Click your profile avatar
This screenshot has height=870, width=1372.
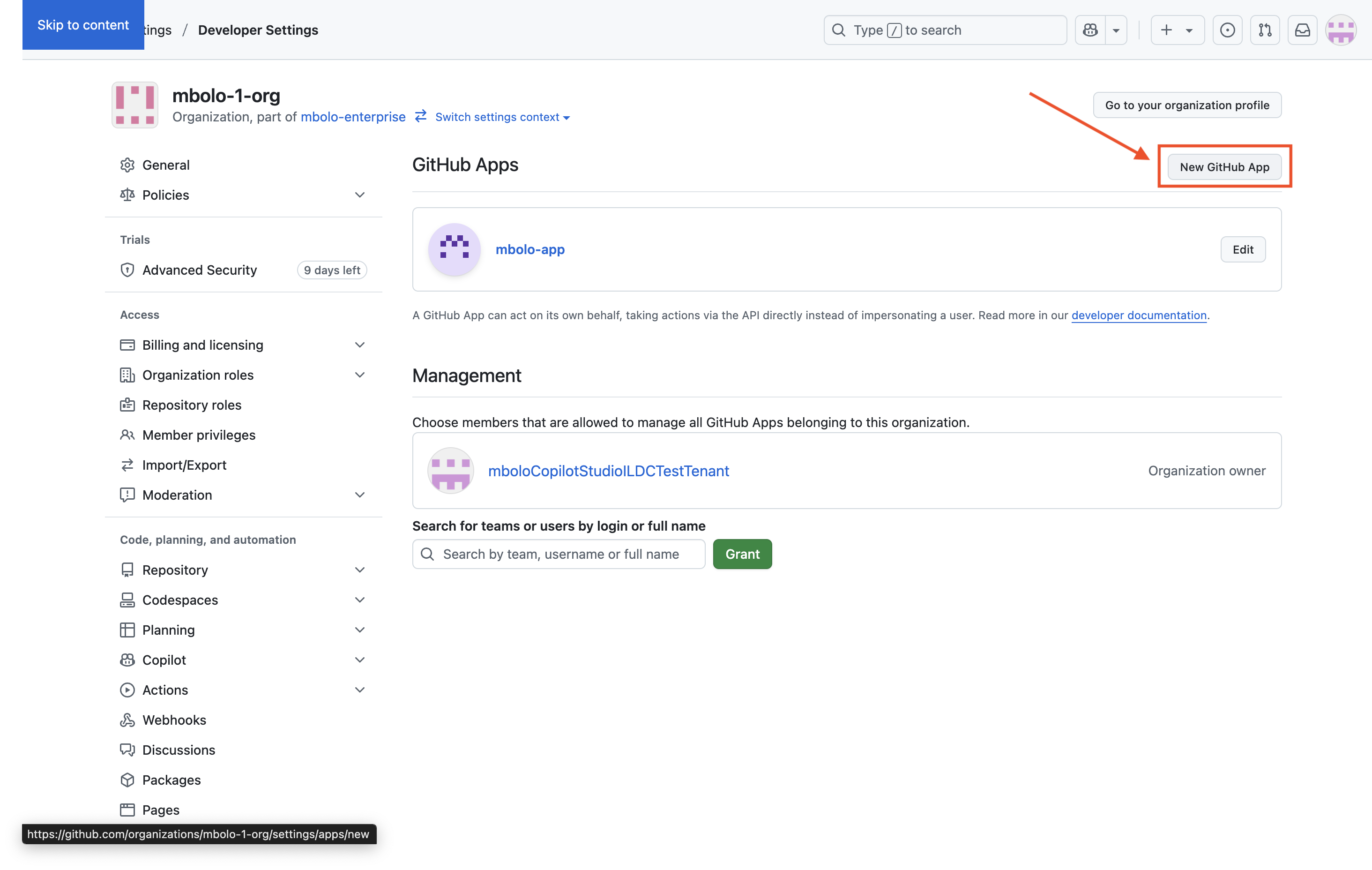click(1341, 30)
